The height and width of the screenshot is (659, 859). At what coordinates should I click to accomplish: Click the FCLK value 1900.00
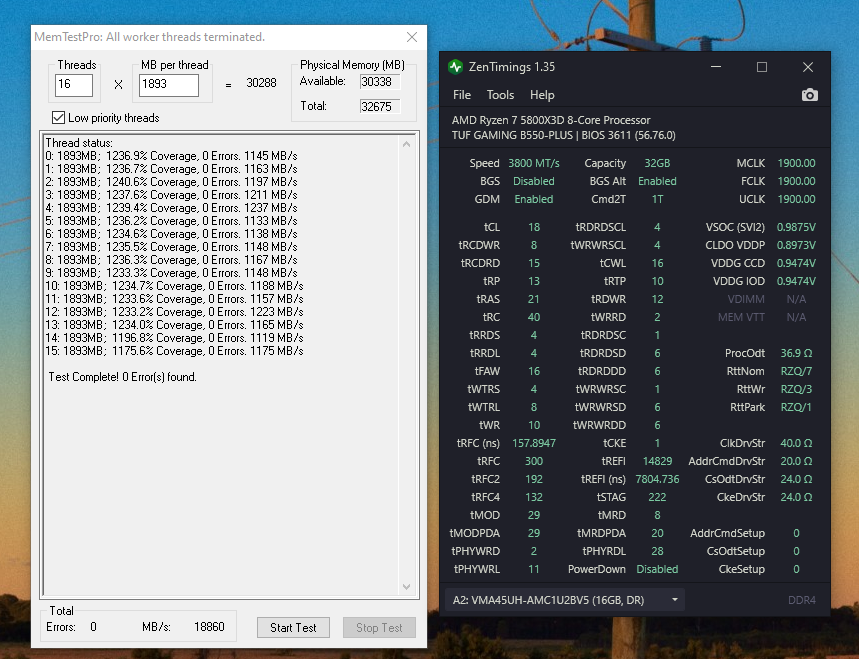click(x=797, y=181)
